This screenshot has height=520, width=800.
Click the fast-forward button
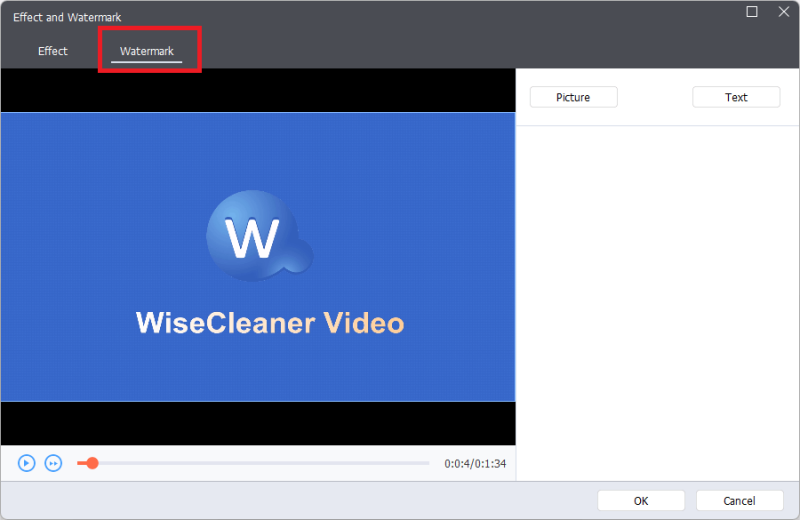click(x=53, y=463)
